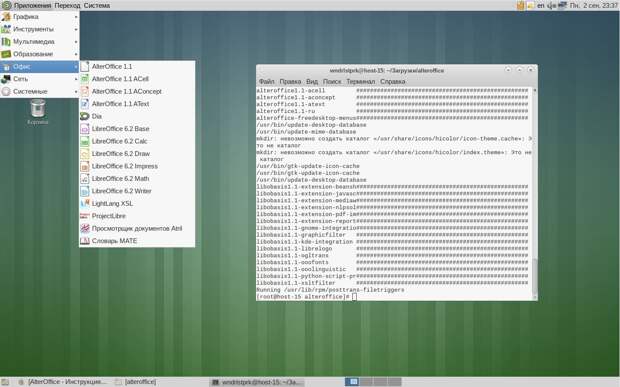Screen dimensions: 620x387
Task: Open the Терминал menu in terminal
Action: point(361,81)
